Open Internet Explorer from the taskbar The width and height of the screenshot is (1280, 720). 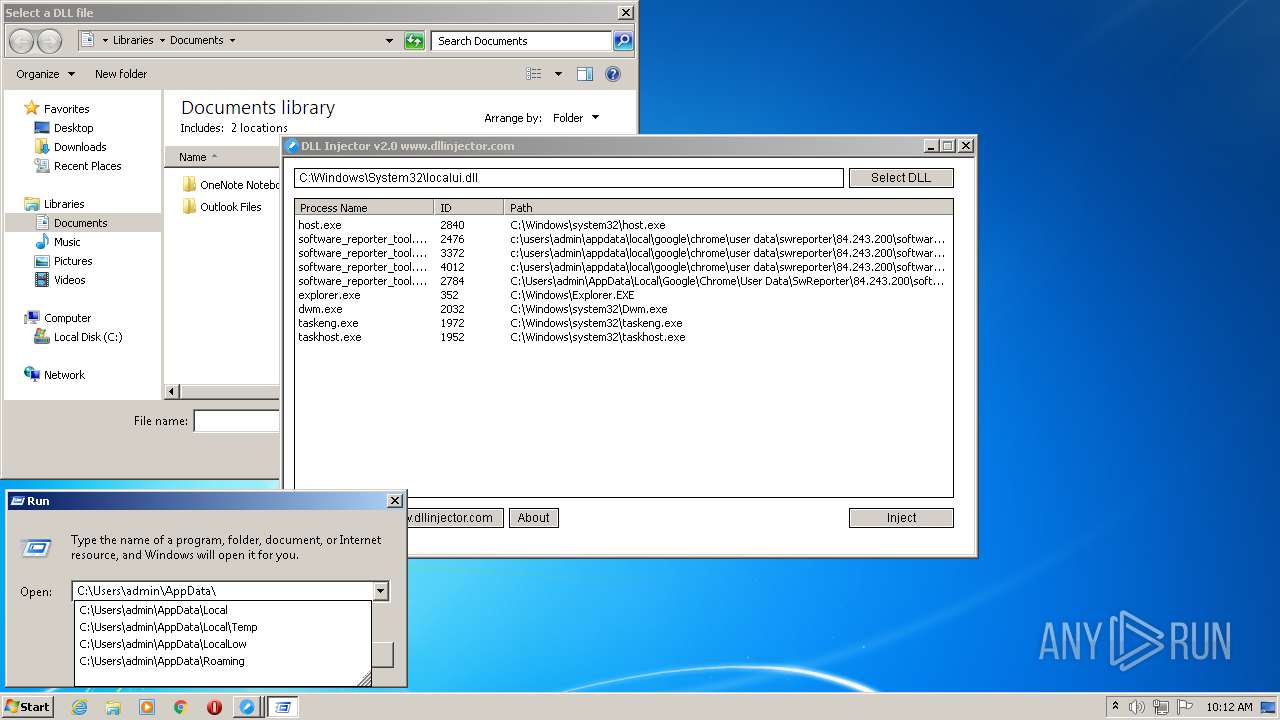(79, 707)
